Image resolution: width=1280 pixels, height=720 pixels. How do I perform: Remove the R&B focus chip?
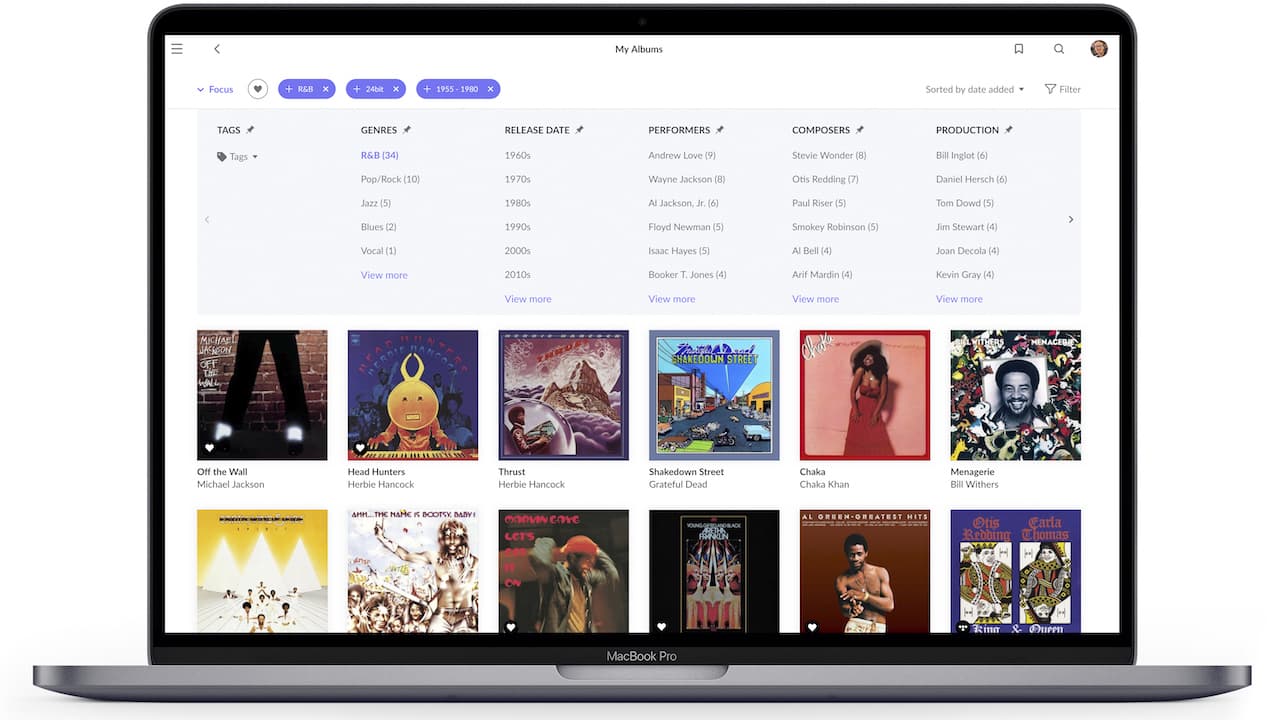click(x=325, y=89)
